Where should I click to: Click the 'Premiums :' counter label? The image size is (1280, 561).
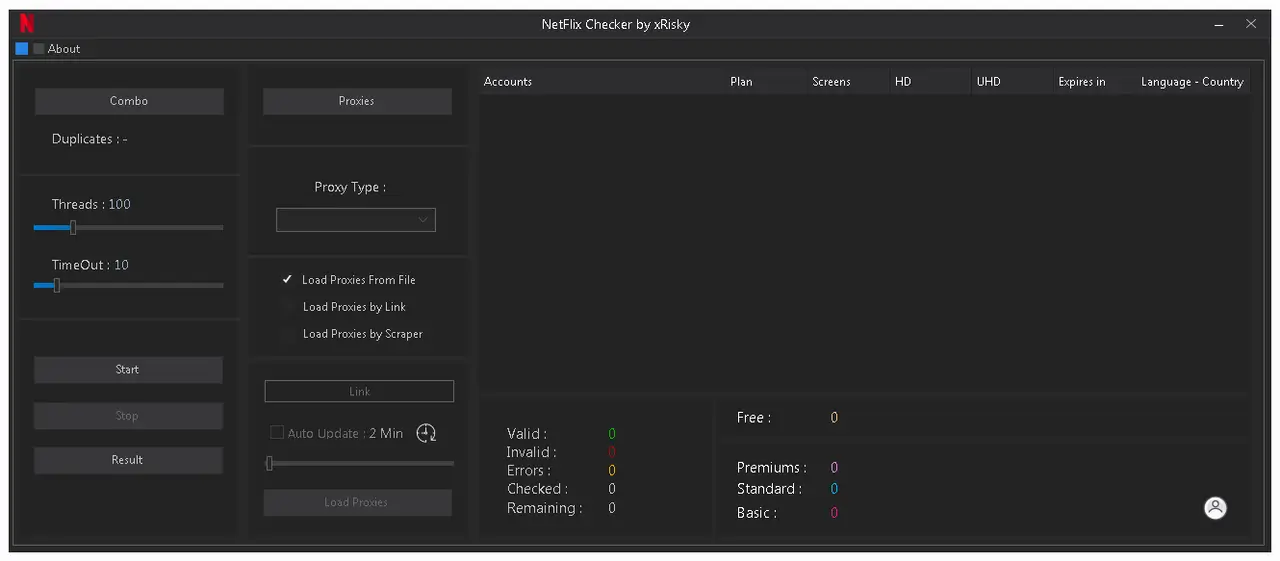(772, 467)
